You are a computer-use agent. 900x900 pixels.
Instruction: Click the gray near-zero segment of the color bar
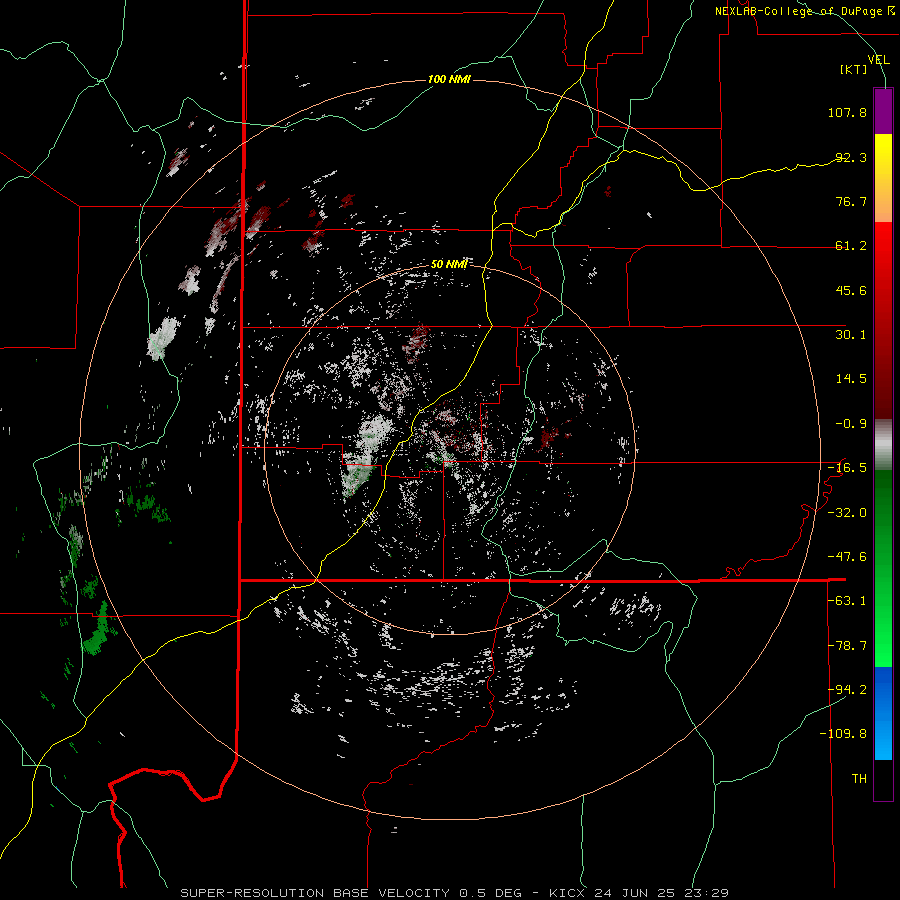click(883, 445)
